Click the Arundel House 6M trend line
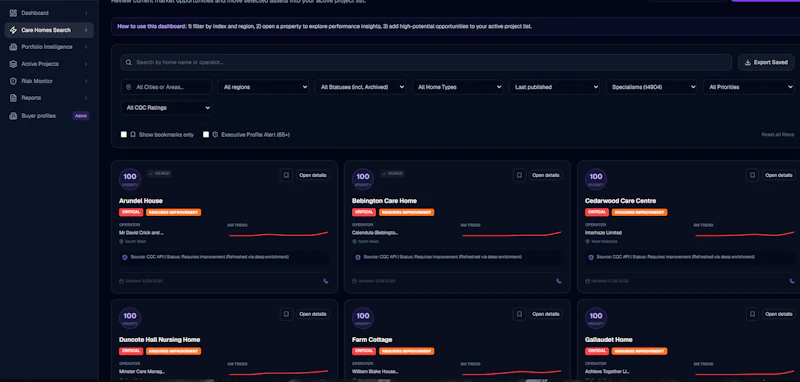The height and width of the screenshot is (382, 800). click(279, 234)
